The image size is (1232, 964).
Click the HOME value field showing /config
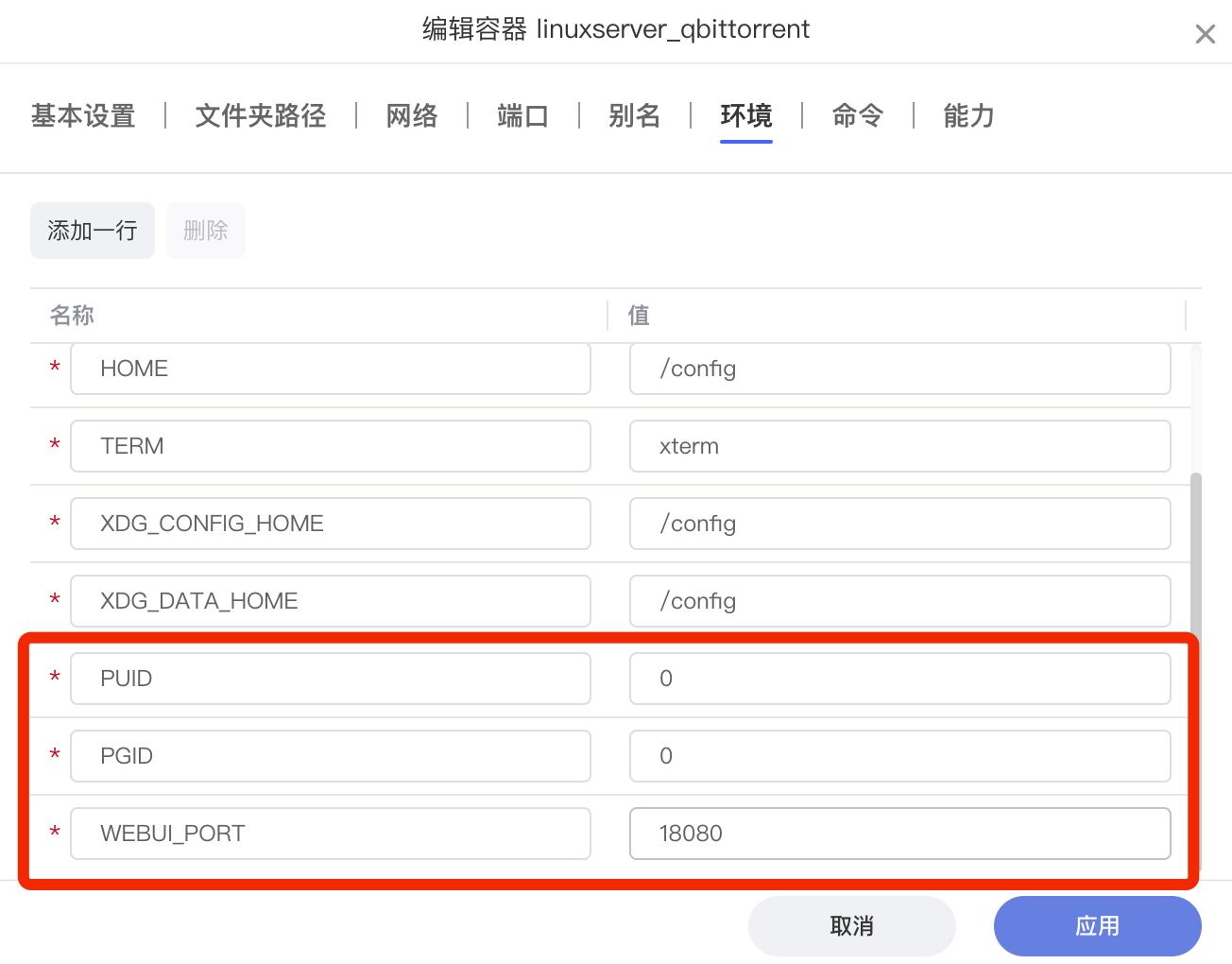[898, 369]
